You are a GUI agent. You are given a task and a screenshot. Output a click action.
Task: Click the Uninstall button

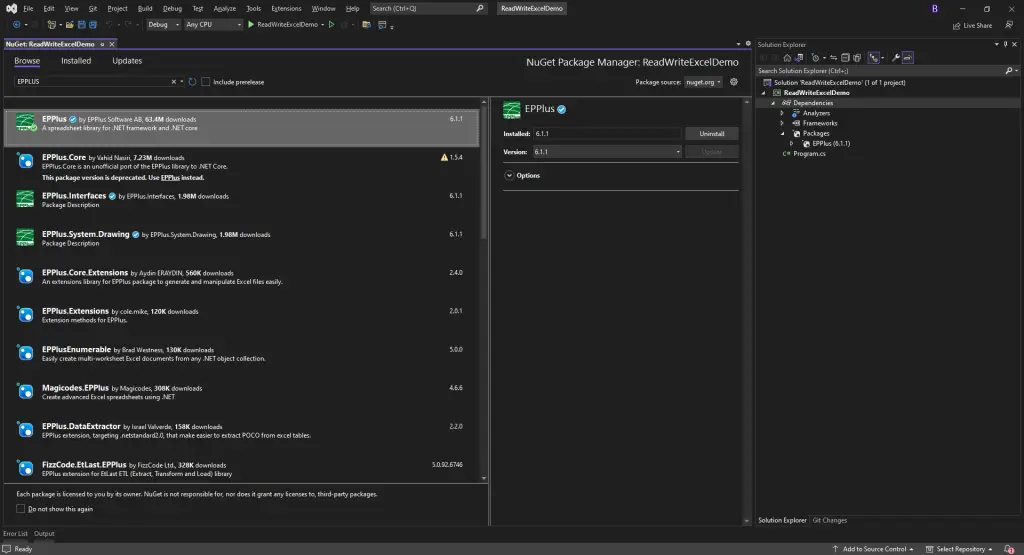point(712,133)
